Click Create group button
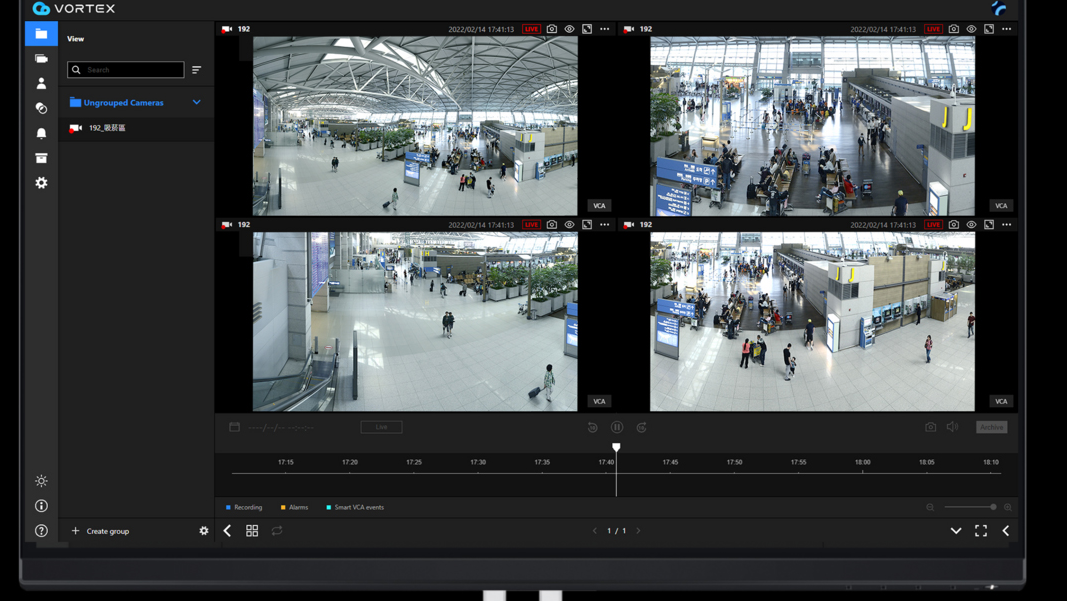Viewport: 1067px width, 601px height. [100, 531]
